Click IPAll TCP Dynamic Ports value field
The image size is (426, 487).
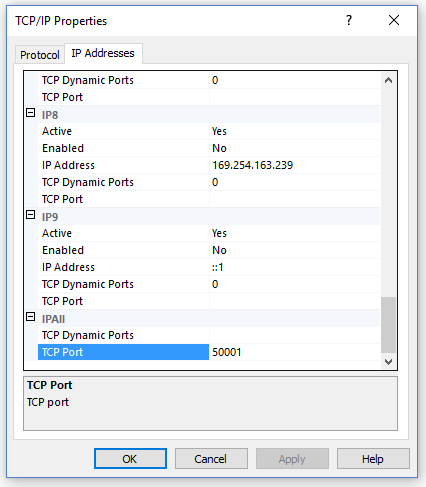pos(295,335)
